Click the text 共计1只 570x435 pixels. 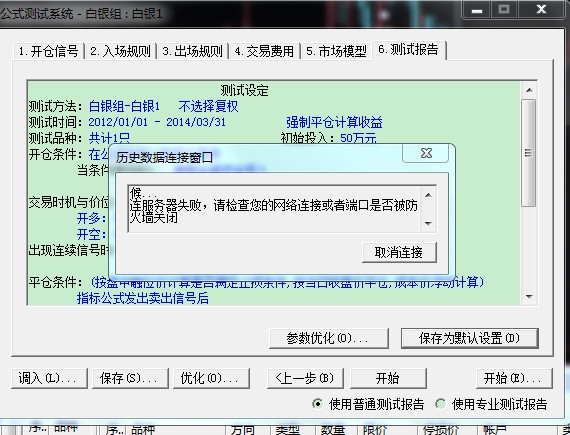[109, 138]
